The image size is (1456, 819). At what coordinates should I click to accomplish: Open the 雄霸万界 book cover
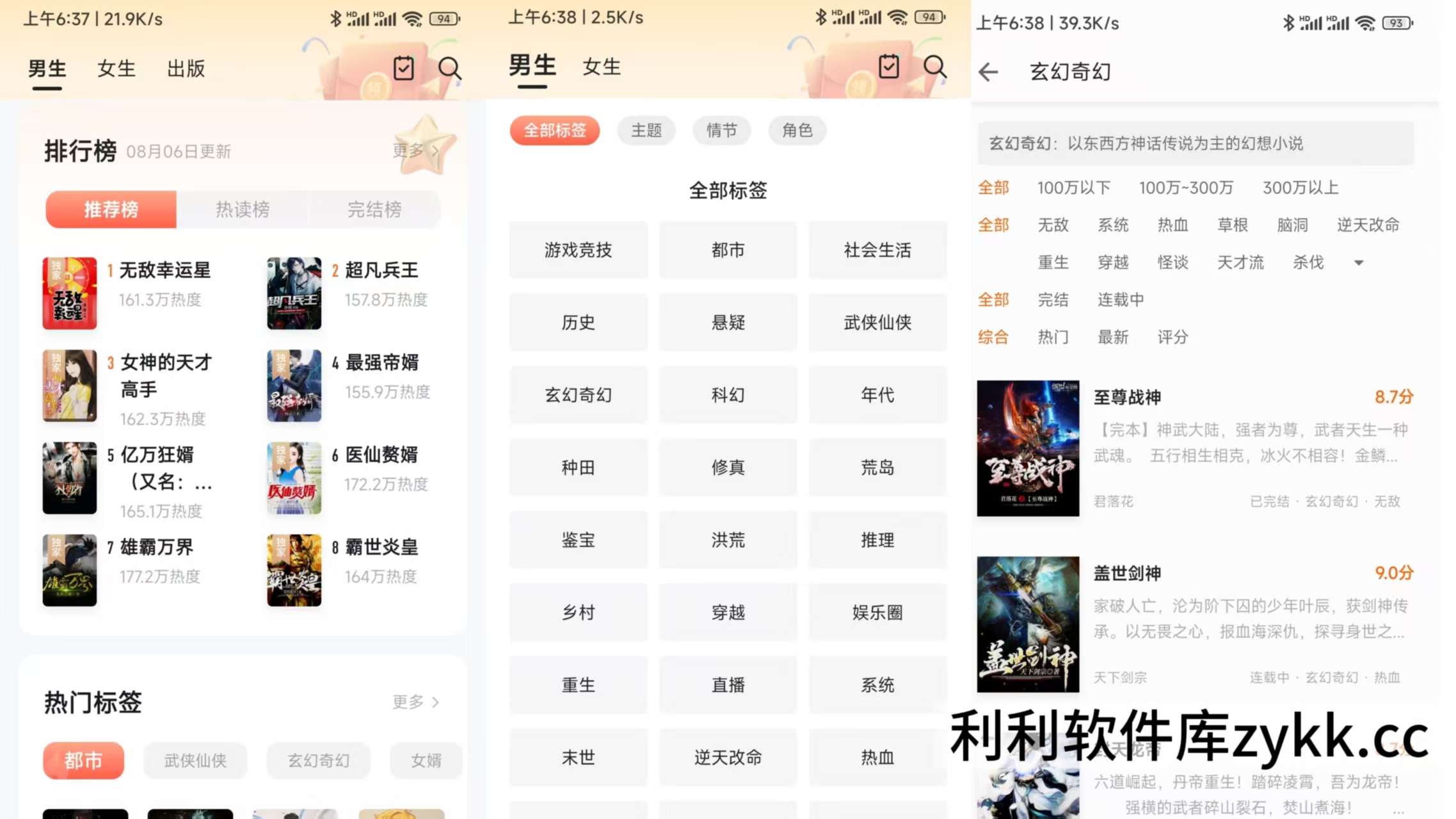pyautogui.click(x=69, y=570)
